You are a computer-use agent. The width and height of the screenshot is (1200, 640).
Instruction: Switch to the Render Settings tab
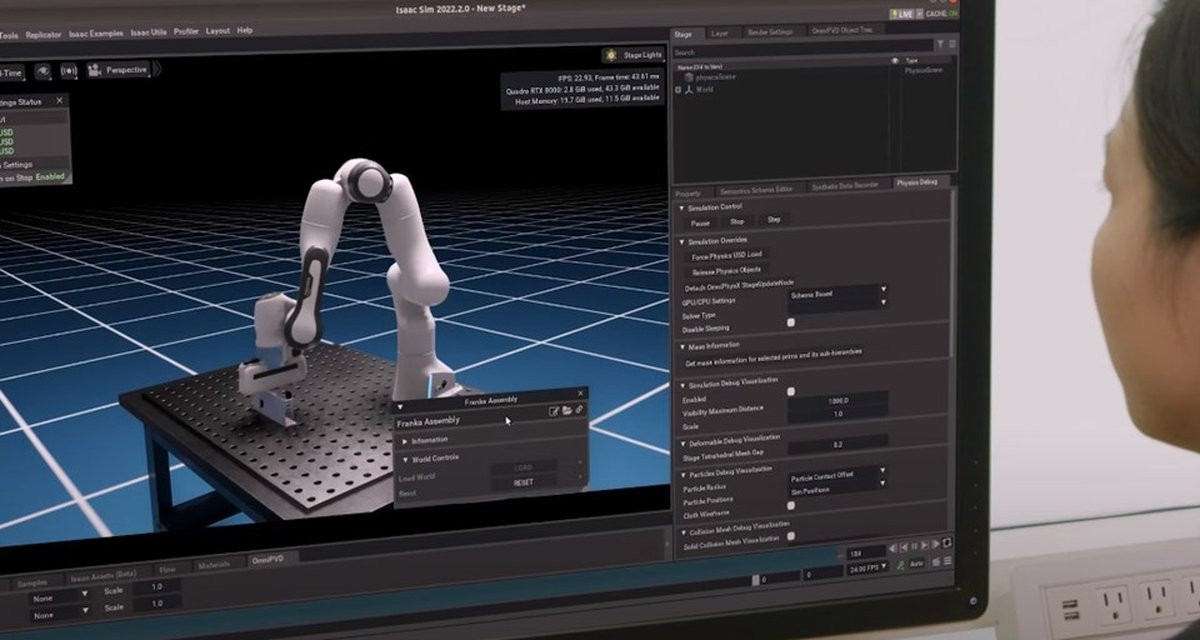770,32
